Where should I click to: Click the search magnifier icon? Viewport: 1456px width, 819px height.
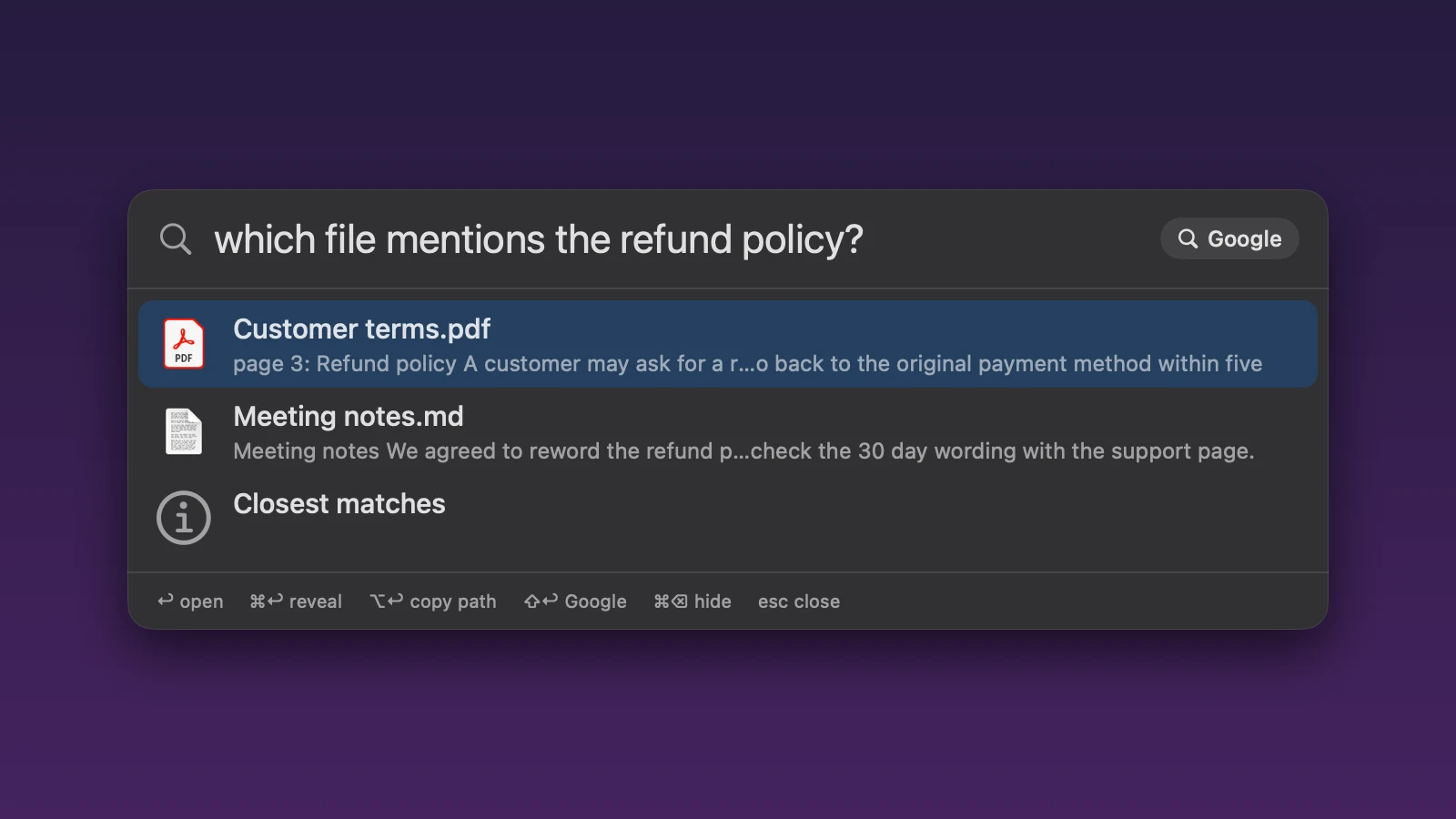pyautogui.click(x=176, y=239)
